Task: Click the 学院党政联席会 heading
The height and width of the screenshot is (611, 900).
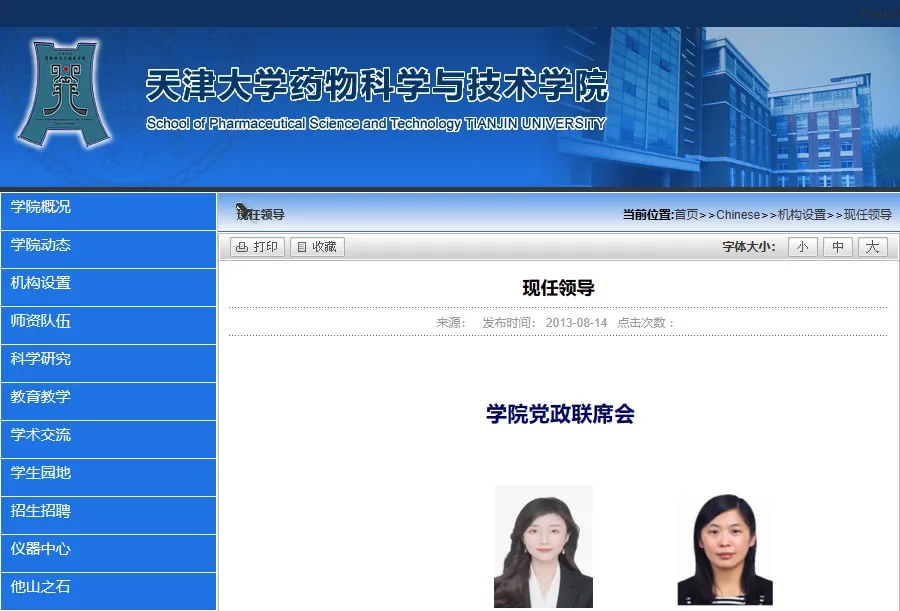Action: click(560, 414)
